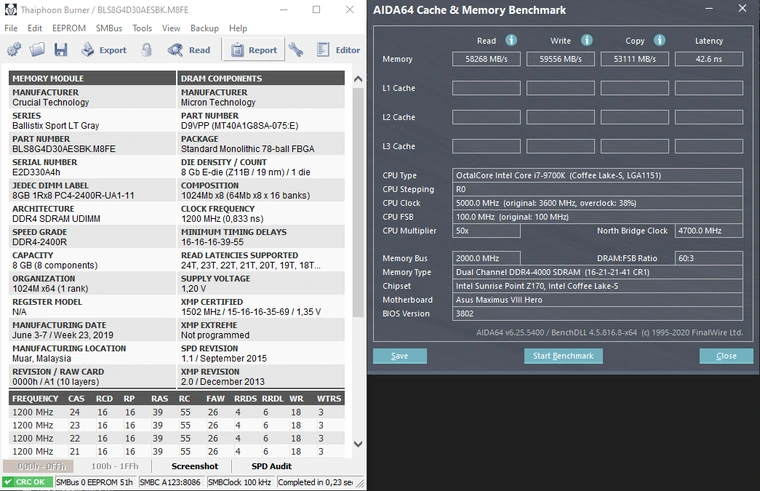This screenshot has width=760, height=491.
Task: Click the Memory Copy value field 53111 MB/s
Action: pyautogui.click(x=634, y=59)
